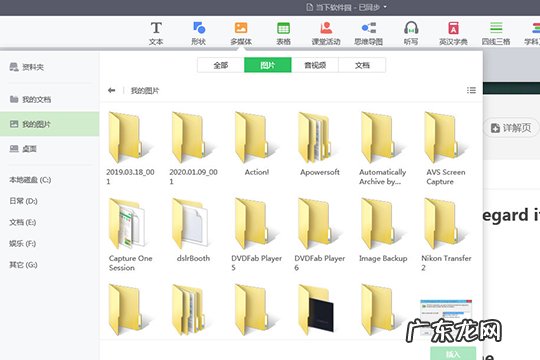This screenshot has width=540, height=360.
Task: Select the Image Backup folder
Action: click(383, 230)
